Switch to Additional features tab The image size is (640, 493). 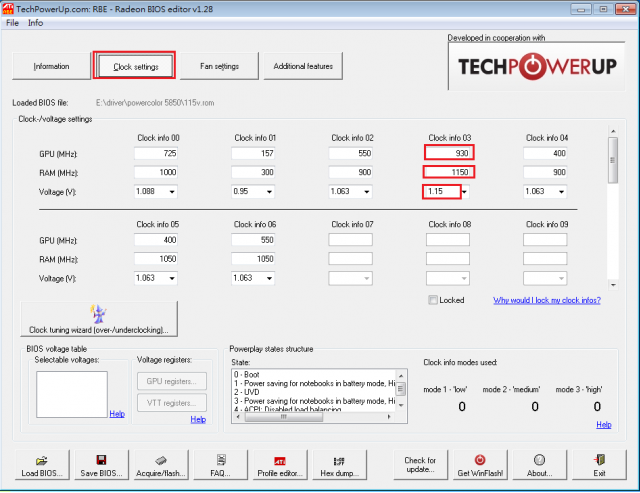coord(303,67)
